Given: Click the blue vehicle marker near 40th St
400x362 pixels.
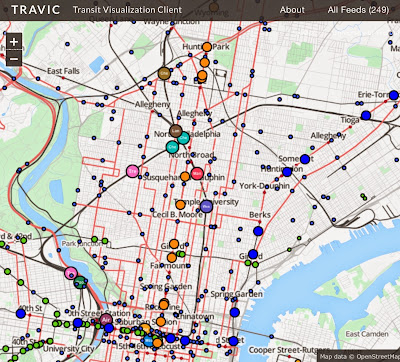Looking at the screenshot, I should (21, 313).
